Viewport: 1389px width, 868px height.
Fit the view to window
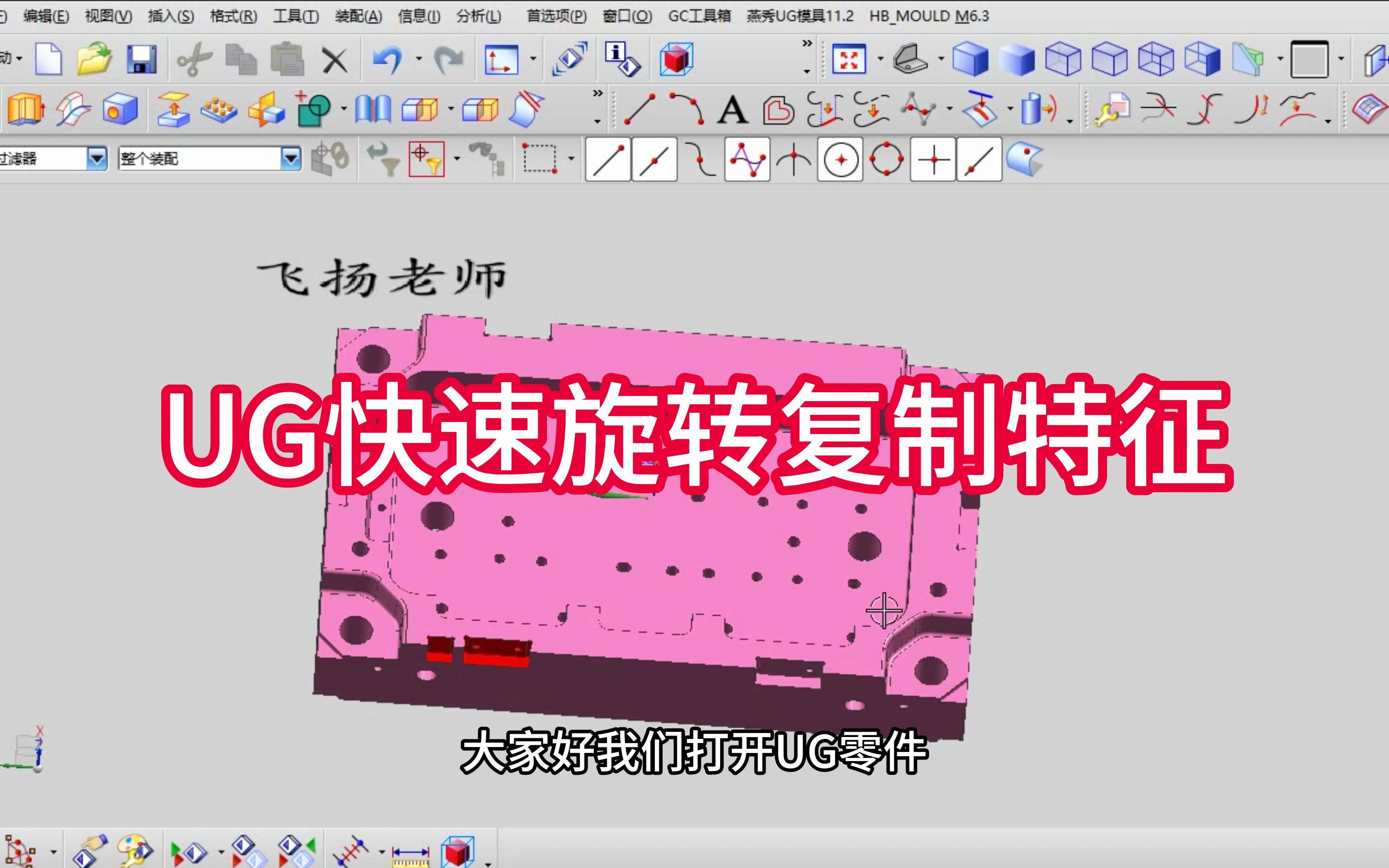click(849, 59)
